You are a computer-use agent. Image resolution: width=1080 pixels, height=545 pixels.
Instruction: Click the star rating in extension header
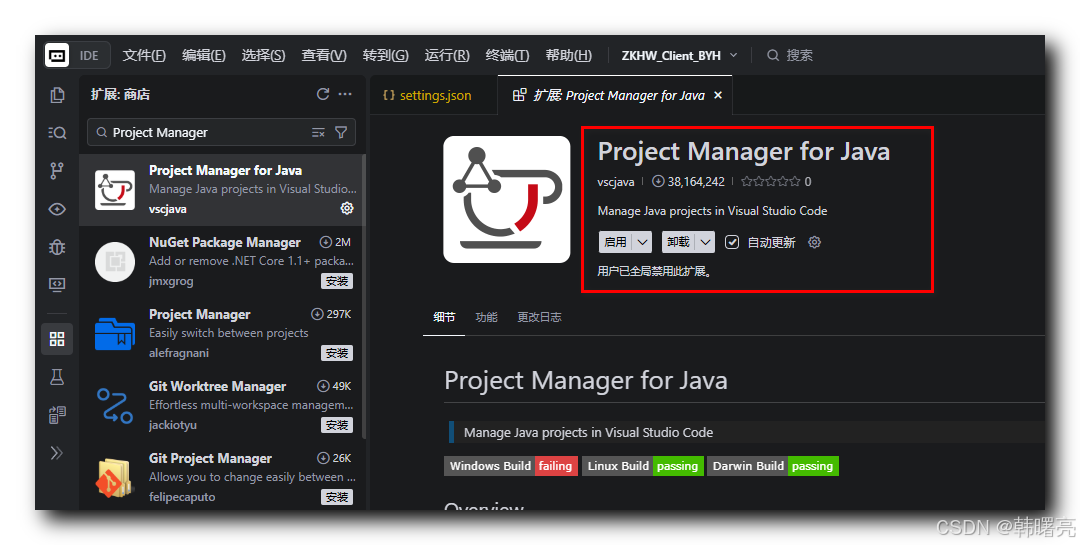pos(770,181)
